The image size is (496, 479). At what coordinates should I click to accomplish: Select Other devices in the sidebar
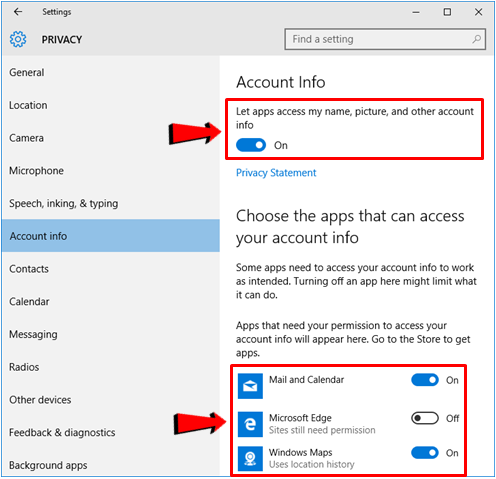click(111, 399)
